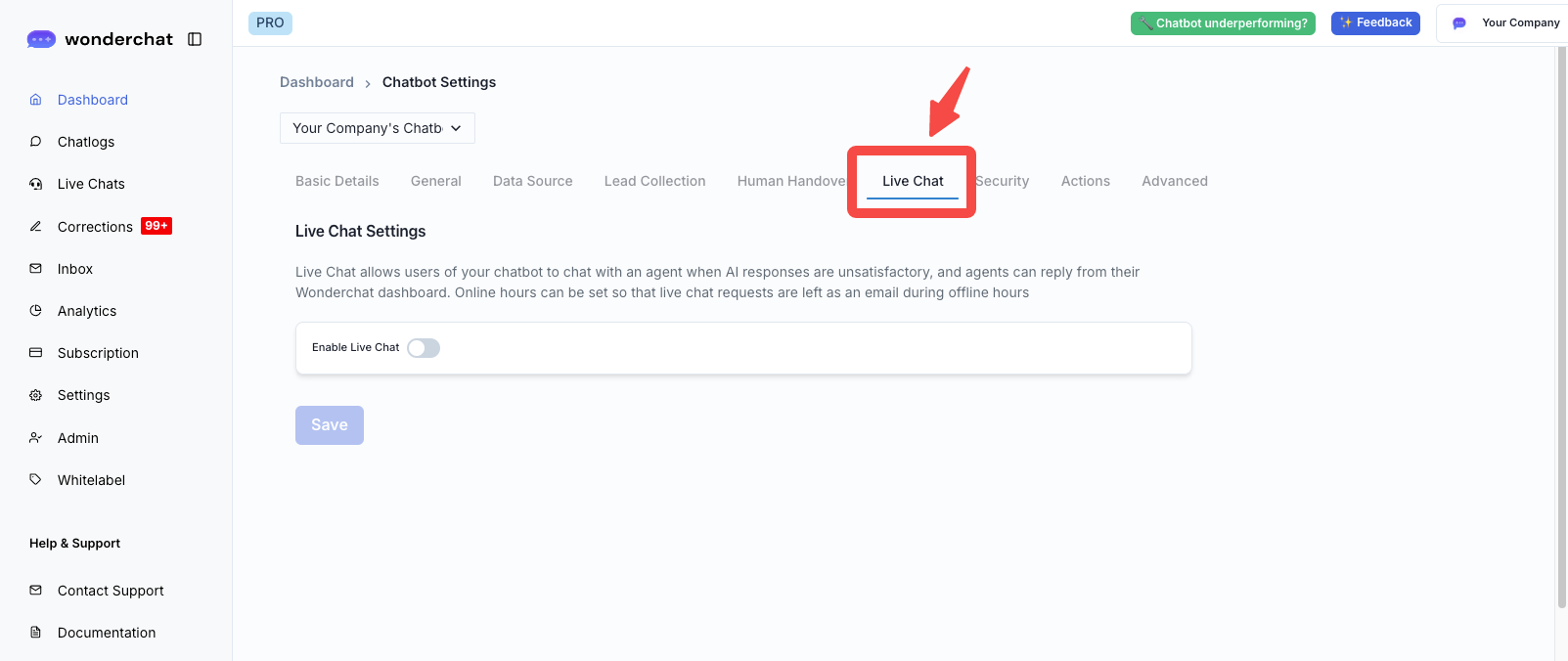The width and height of the screenshot is (1568, 661).
Task: Click the Chatlogs speech bubble icon
Action: click(x=36, y=142)
